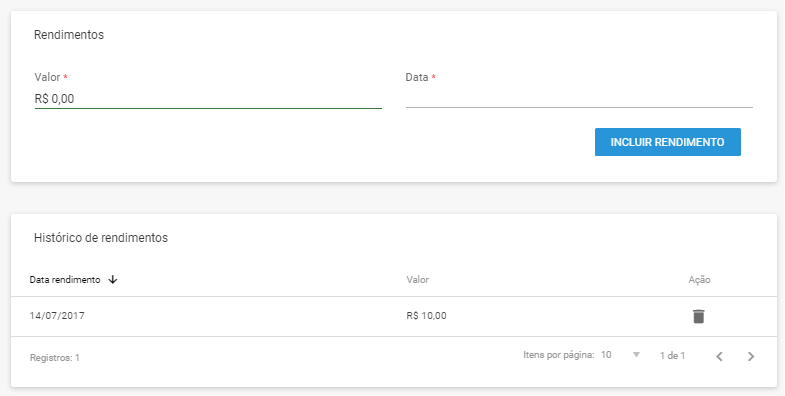Click INCLUIR RENDIMENTO button
This screenshot has width=785, height=396.
pyautogui.click(x=667, y=142)
